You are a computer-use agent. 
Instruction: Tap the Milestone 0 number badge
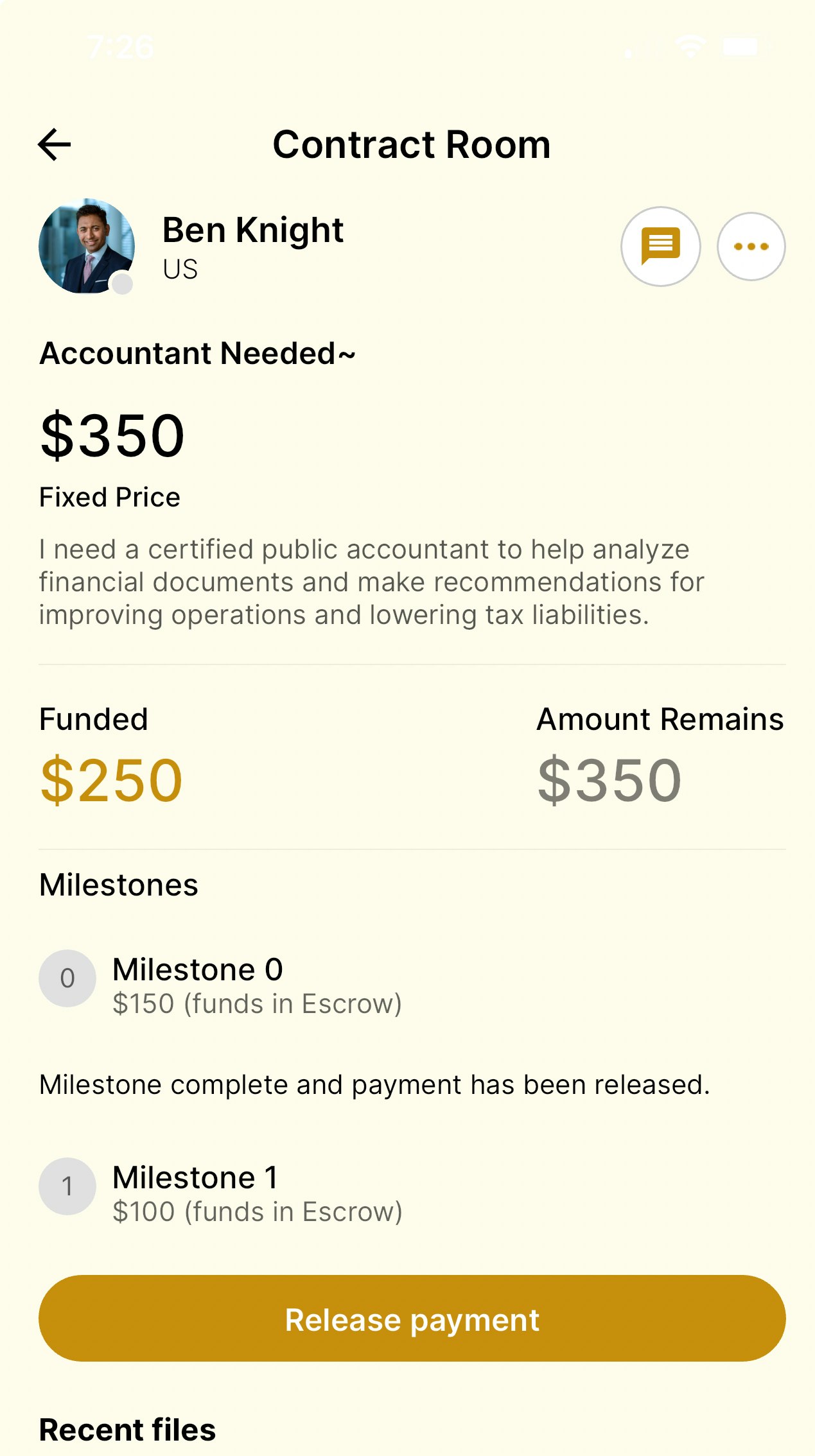click(67, 978)
